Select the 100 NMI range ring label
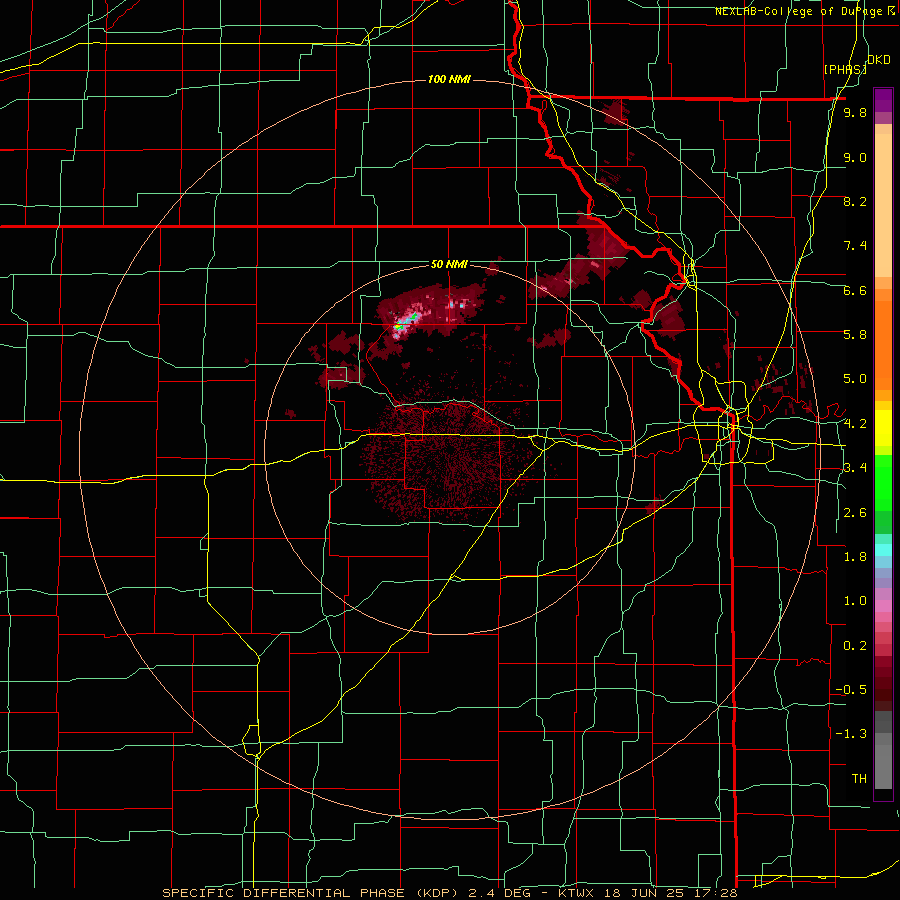The height and width of the screenshot is (900, 900). (449, 79)
